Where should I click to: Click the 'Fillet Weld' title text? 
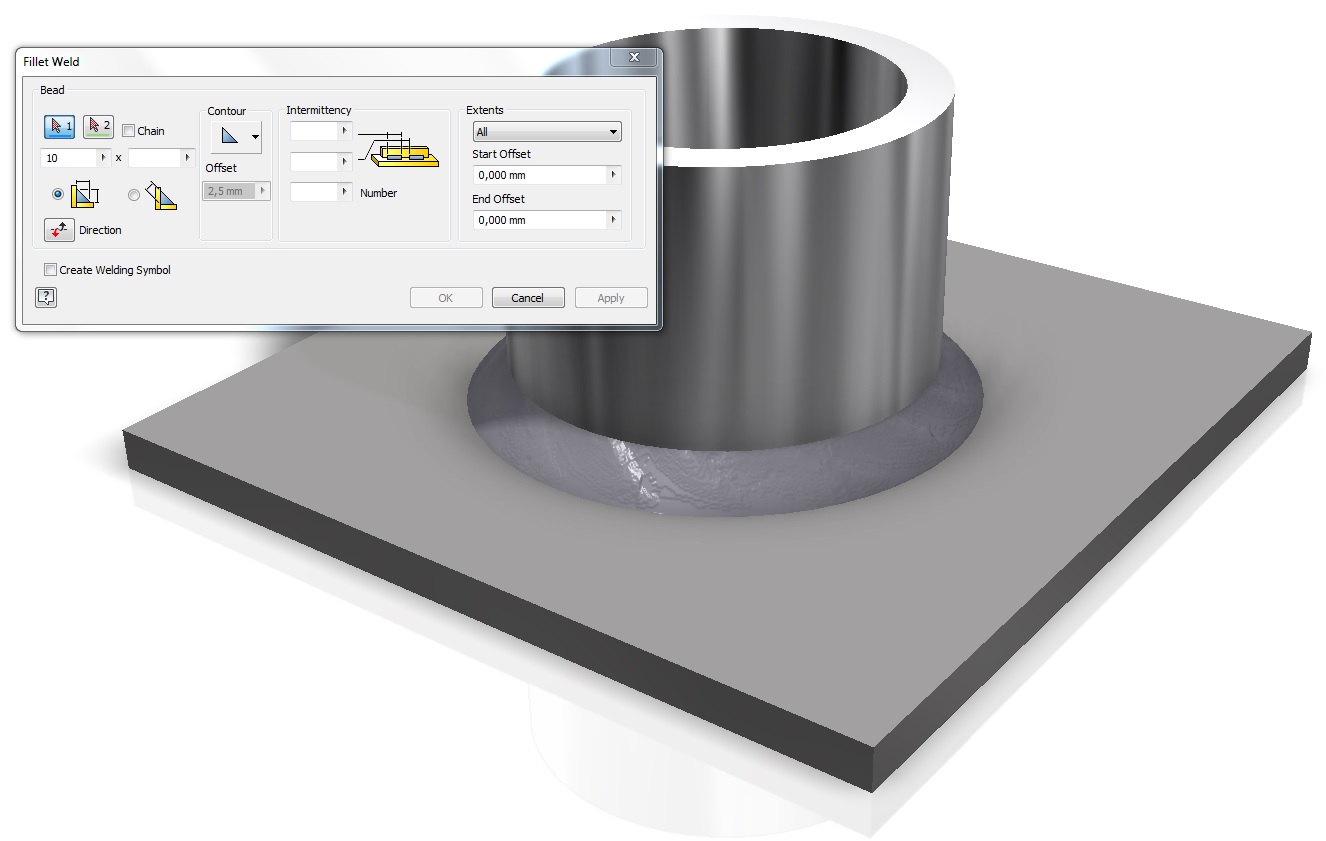51,62
